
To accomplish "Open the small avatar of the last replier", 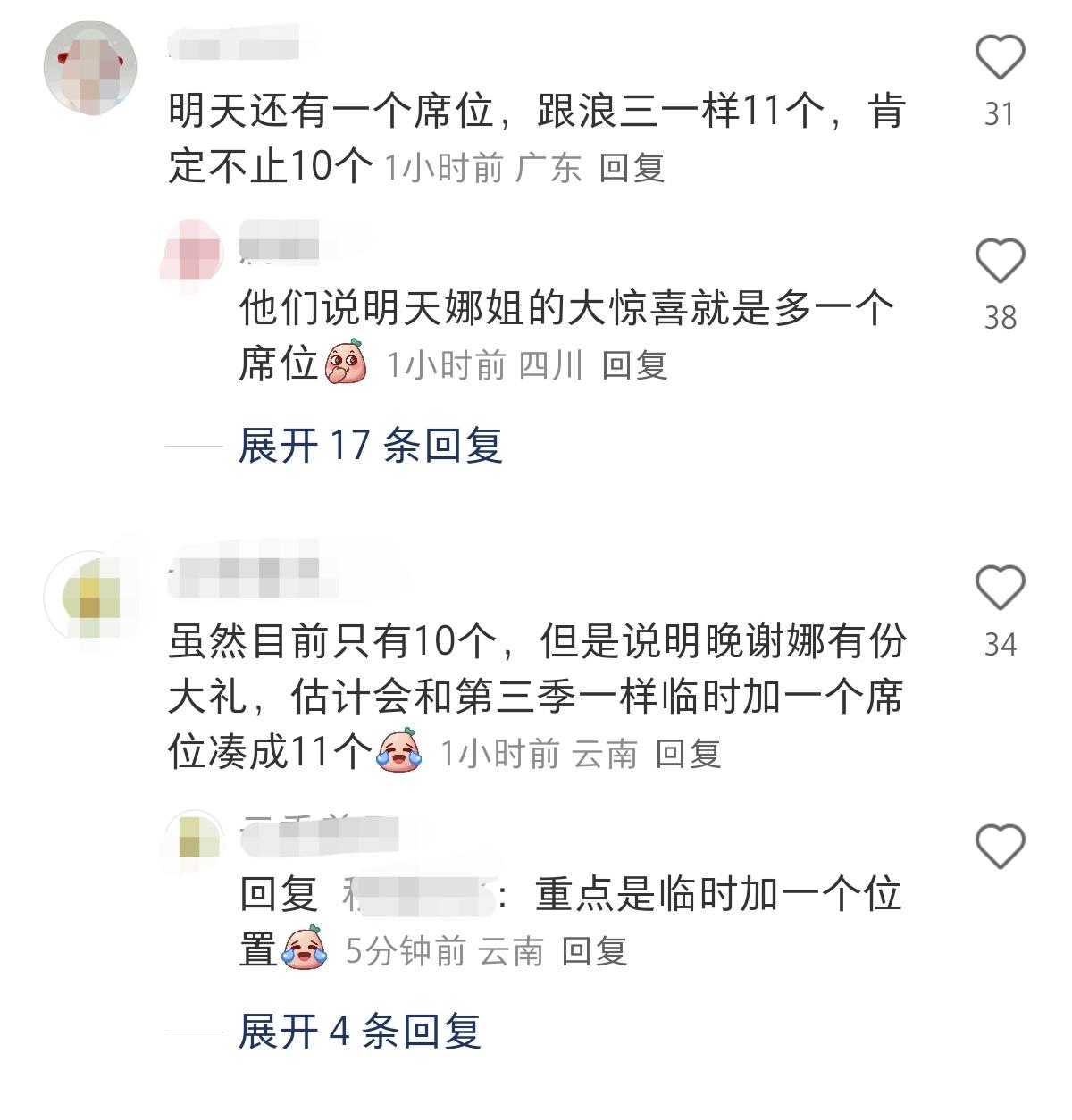I will pos(194,840).
